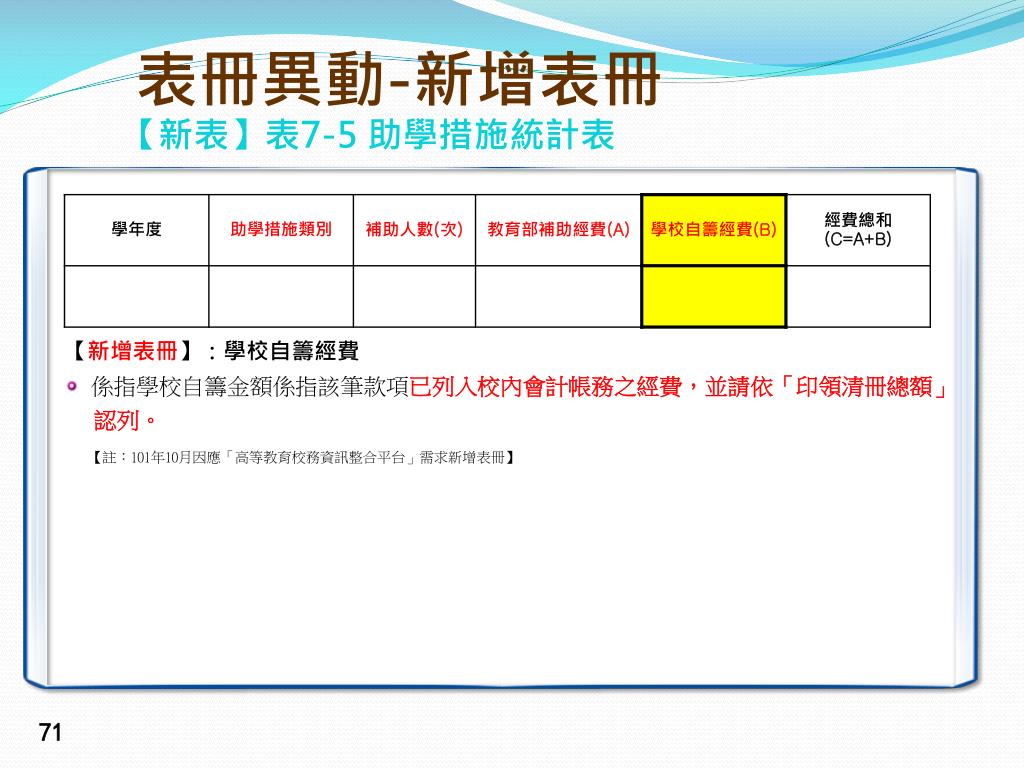Click the 助學措施類別 column header
1024x768 pixels.
(281, 230)
